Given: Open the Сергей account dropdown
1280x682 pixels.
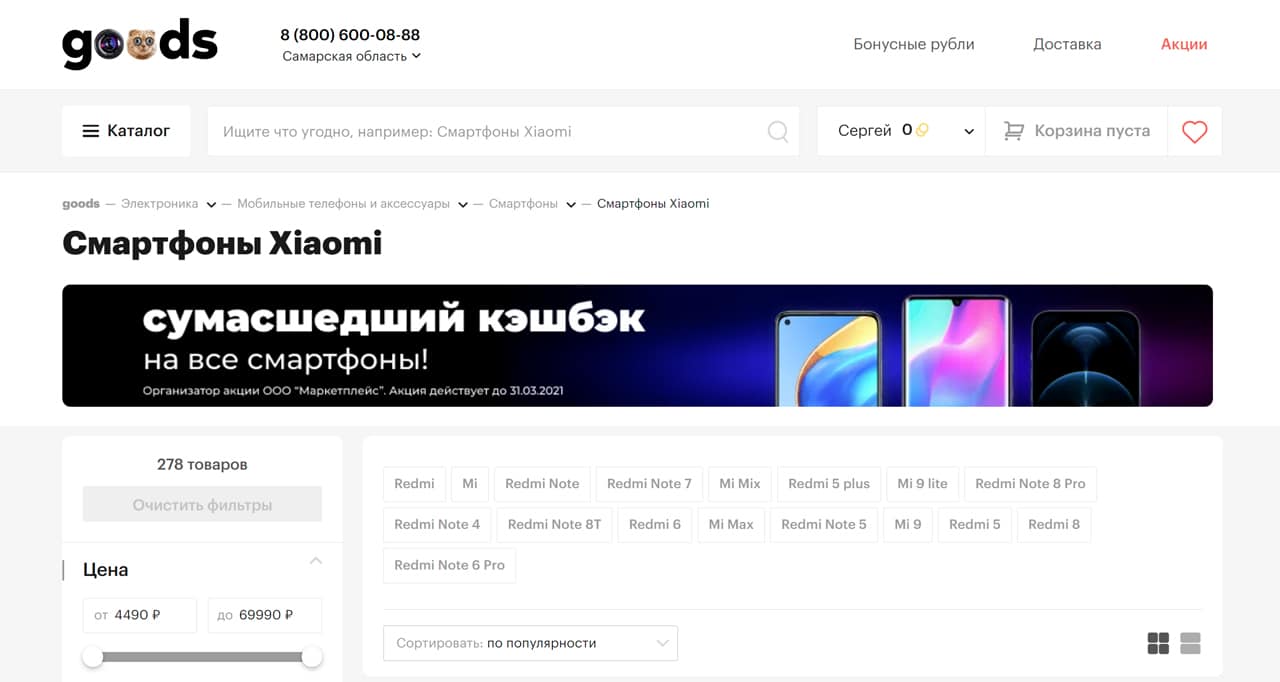Looking at the screenshot, I should point(901,131).
